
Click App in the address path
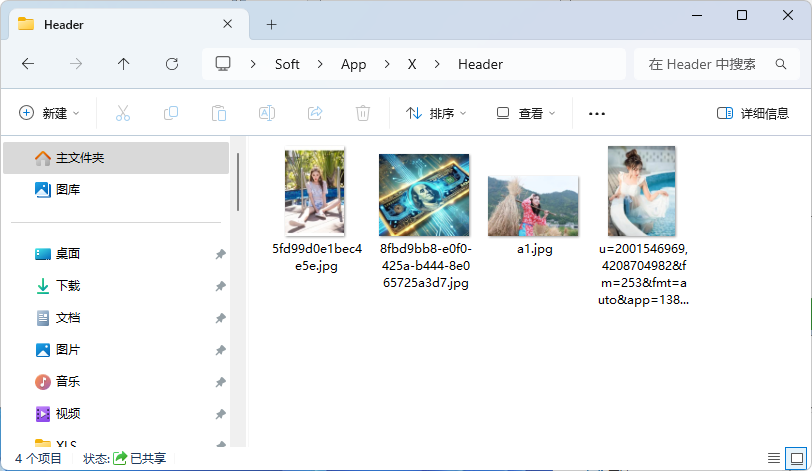(x=354, y=64)
